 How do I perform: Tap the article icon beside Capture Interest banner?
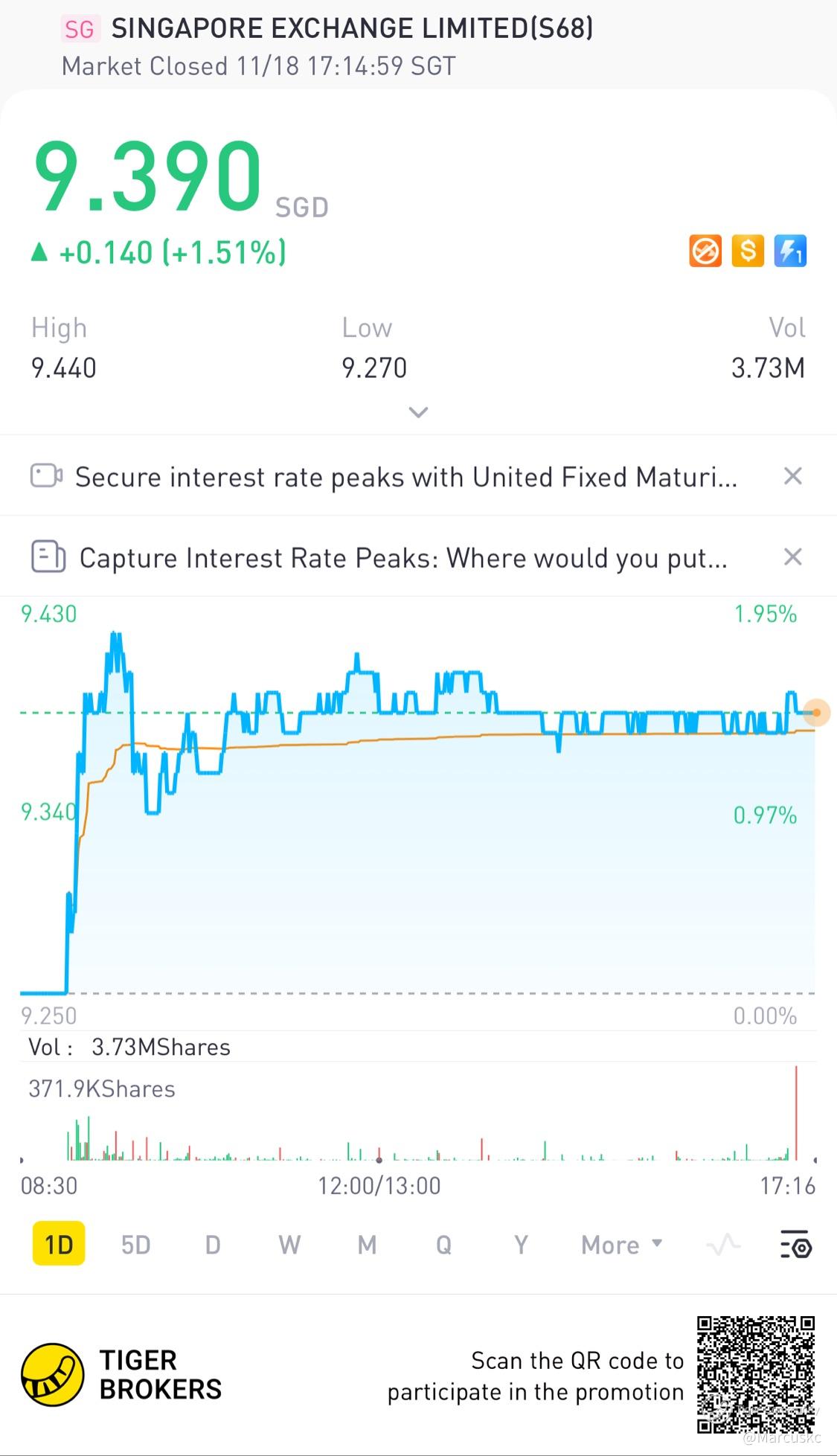point(48,557)
